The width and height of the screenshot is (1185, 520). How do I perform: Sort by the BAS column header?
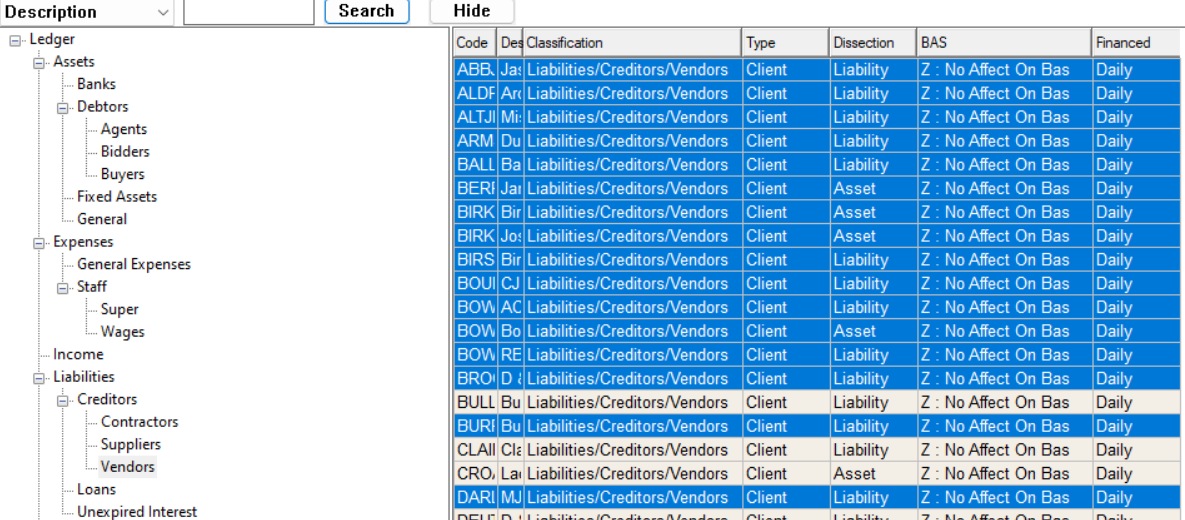(1004, 43)
